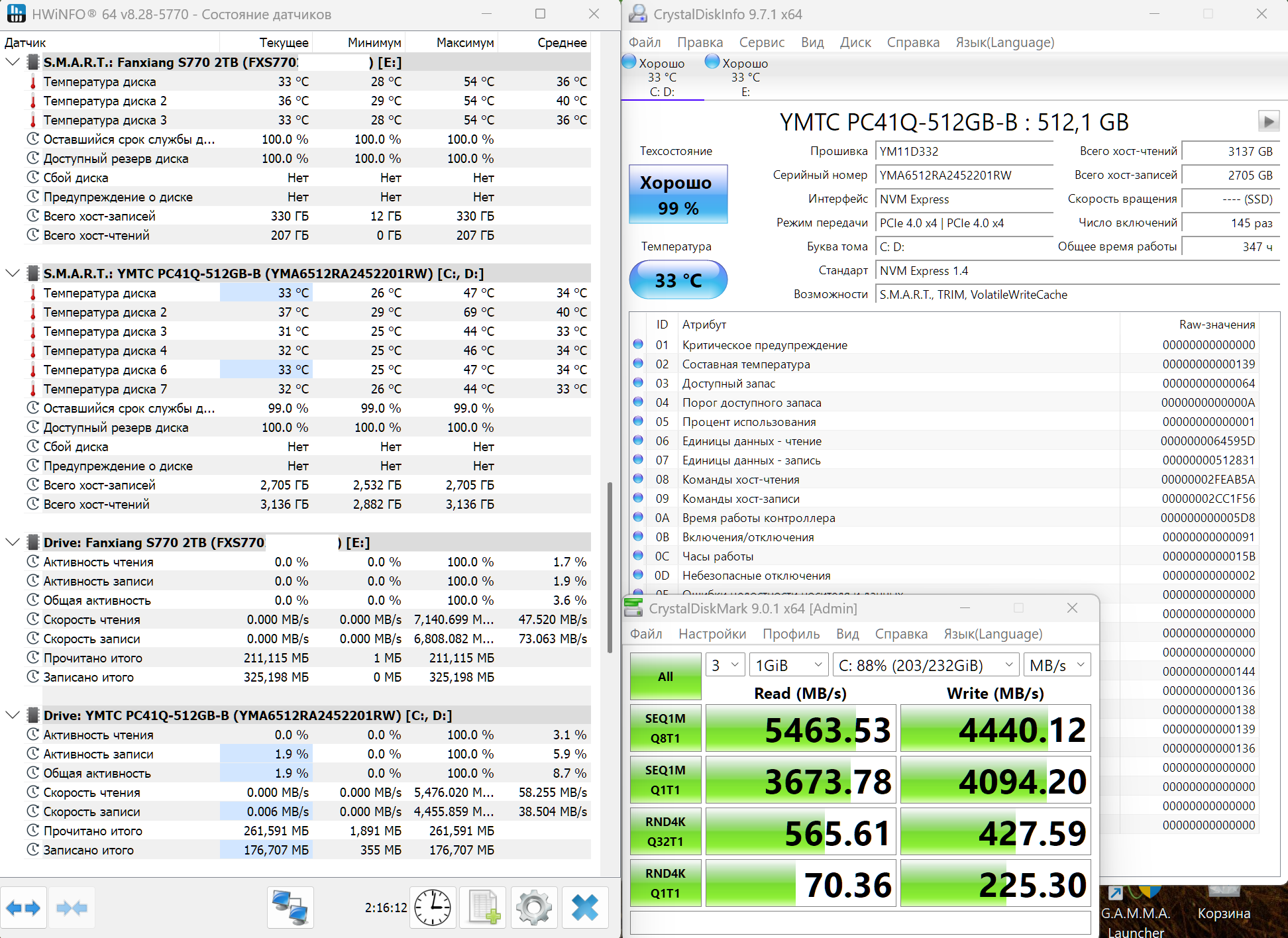The height and width of the screenshot is (938, 1288).
Task: Click the Хорошо 99 % health status box
Action: click(678, 195)
